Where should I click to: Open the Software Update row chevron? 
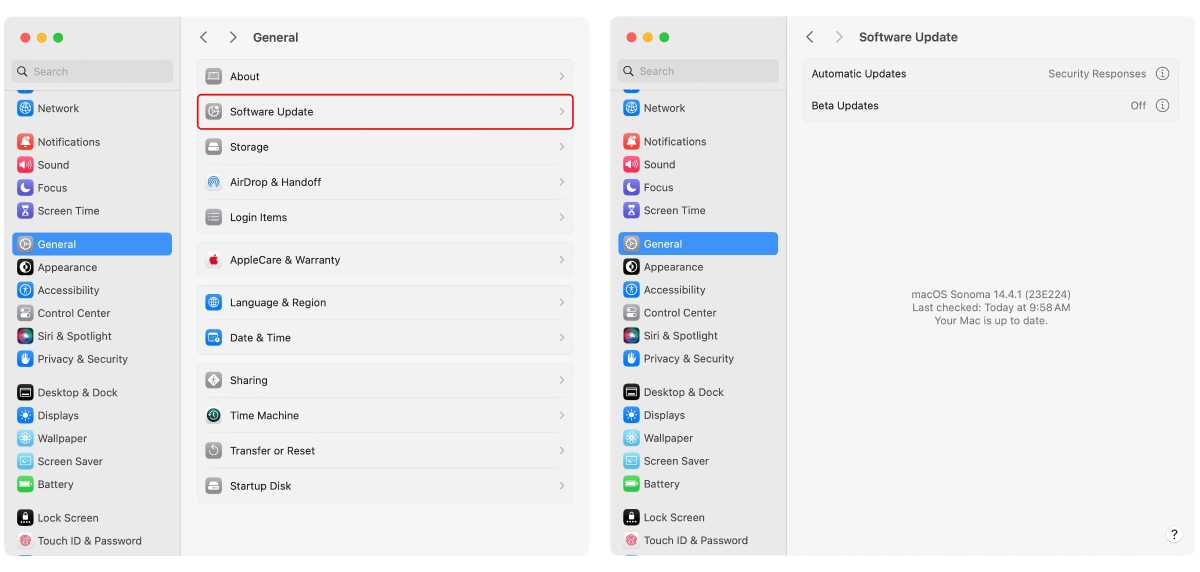(x=562, y=112)
